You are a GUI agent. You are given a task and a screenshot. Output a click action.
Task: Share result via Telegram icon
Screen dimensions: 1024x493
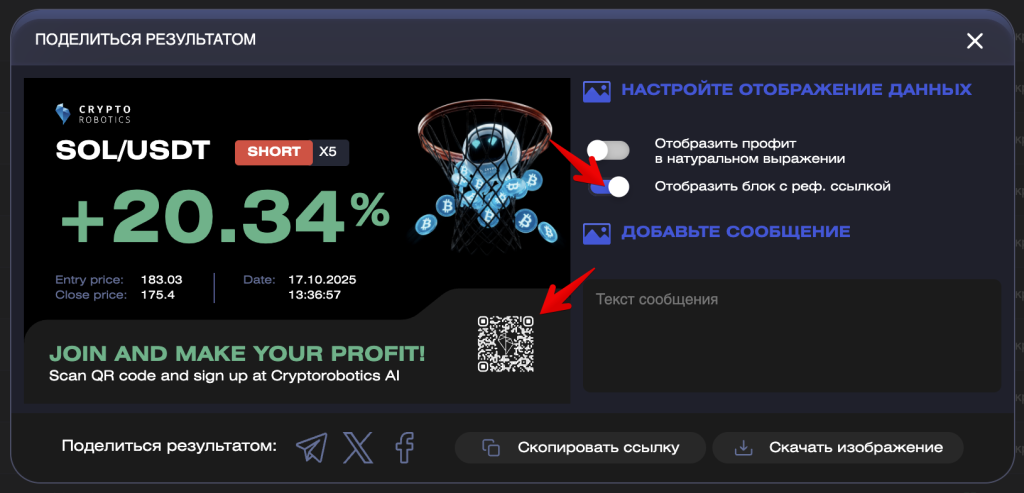tap(312, 448)
